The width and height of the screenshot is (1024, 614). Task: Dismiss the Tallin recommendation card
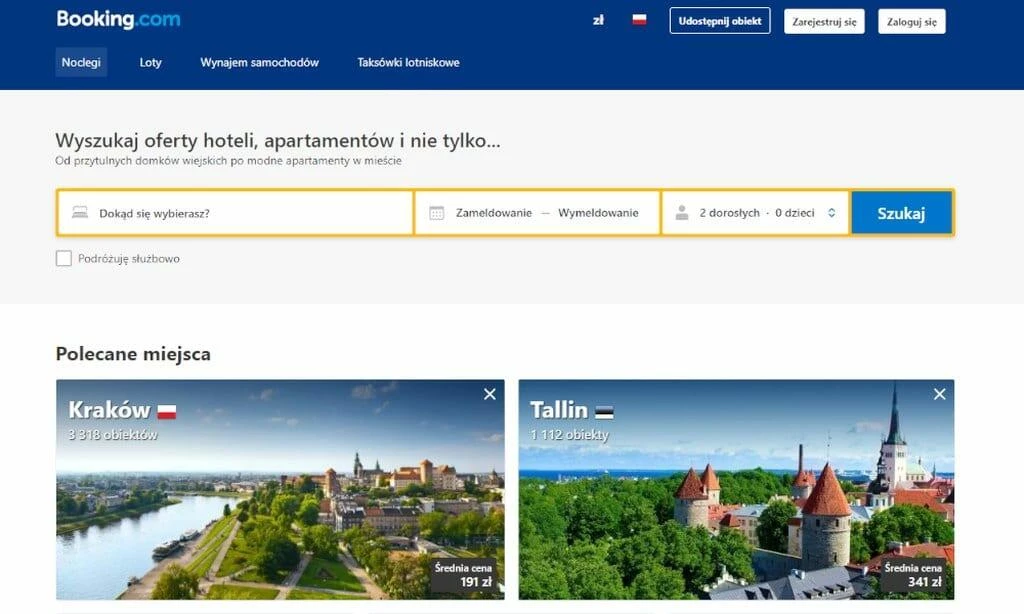click(x=940, y=394)
